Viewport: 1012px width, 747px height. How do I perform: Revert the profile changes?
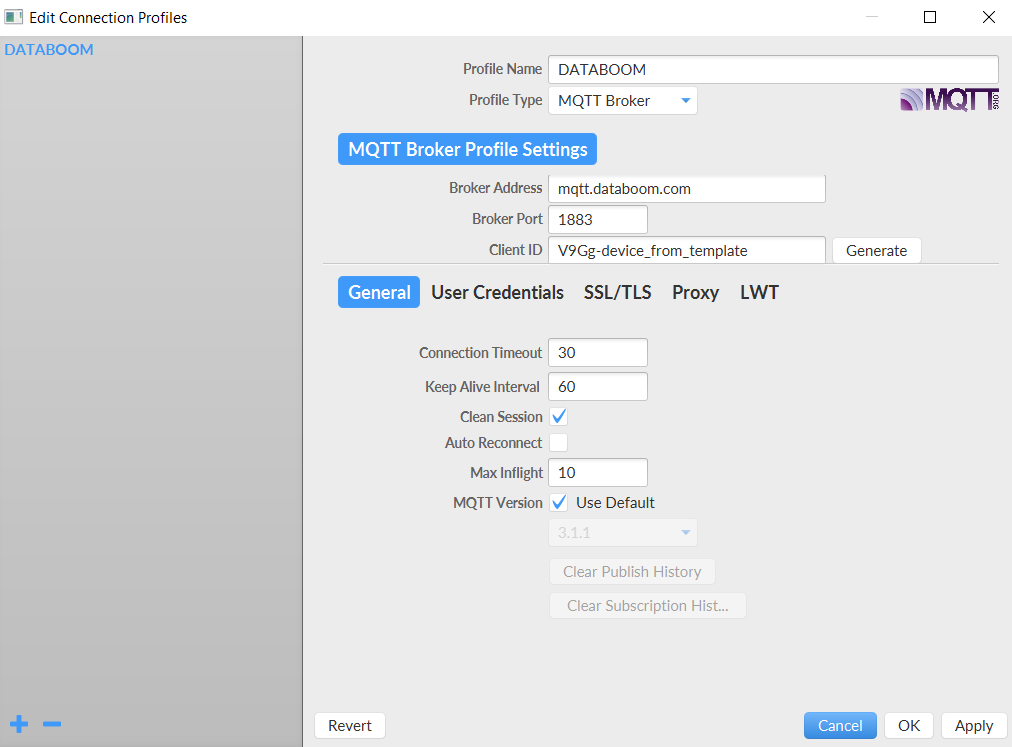point(350,726)
